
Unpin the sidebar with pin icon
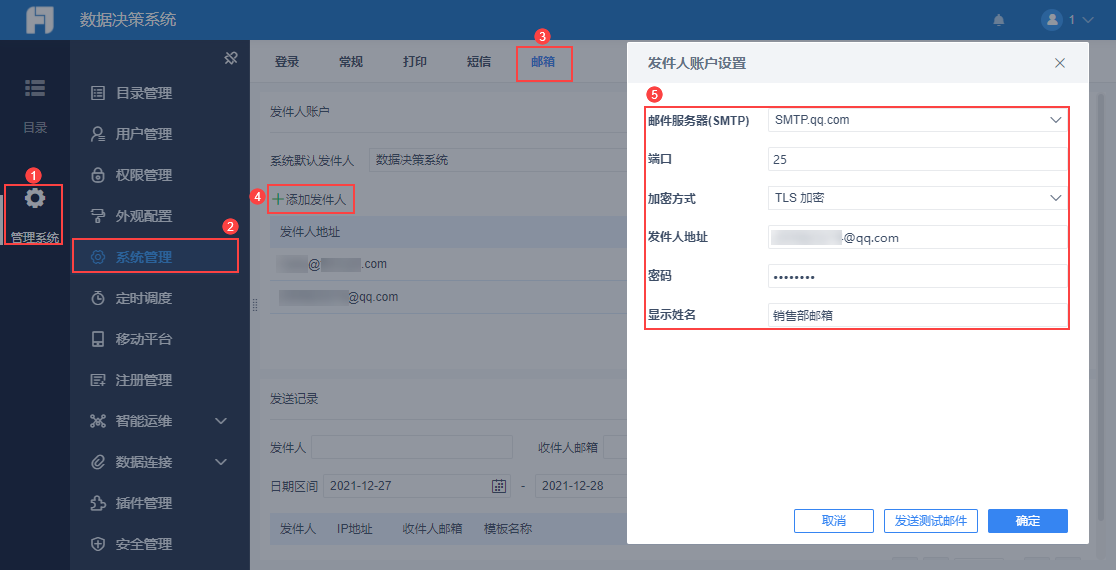pos(230,58)
